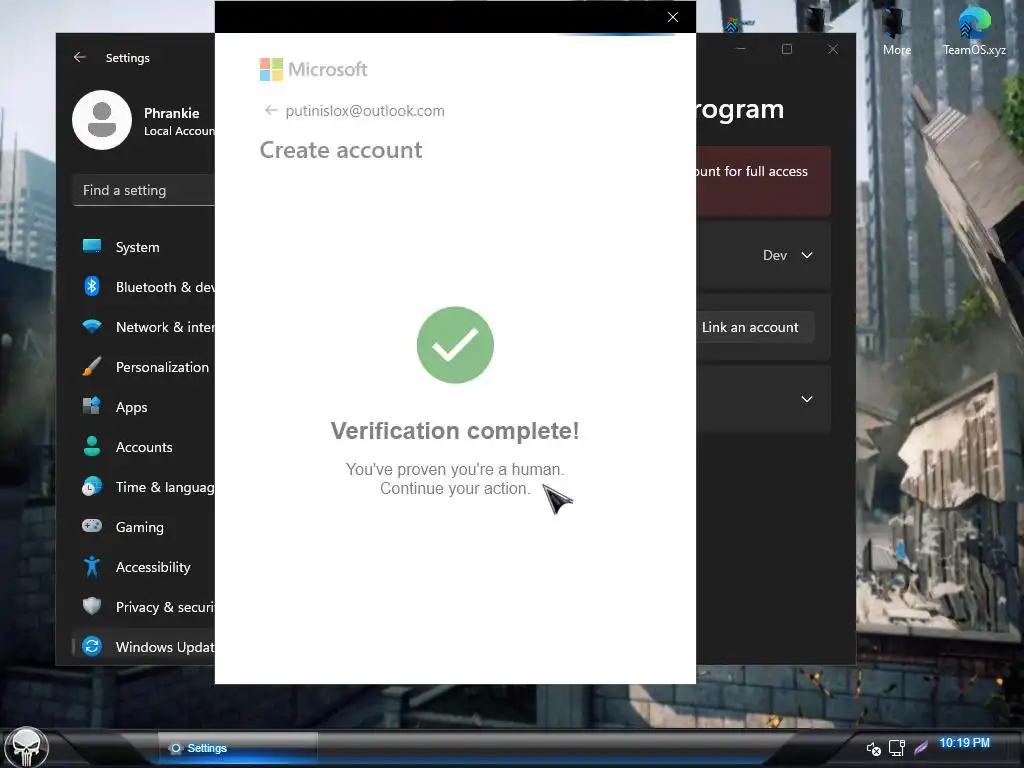Click the muted volume tray icon

tap(873, 748)
